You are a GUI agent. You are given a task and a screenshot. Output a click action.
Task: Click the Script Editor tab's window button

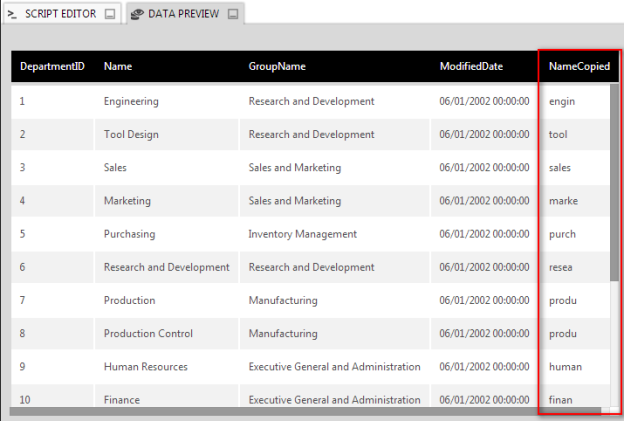pyautogui.click(x=111, y=14)
